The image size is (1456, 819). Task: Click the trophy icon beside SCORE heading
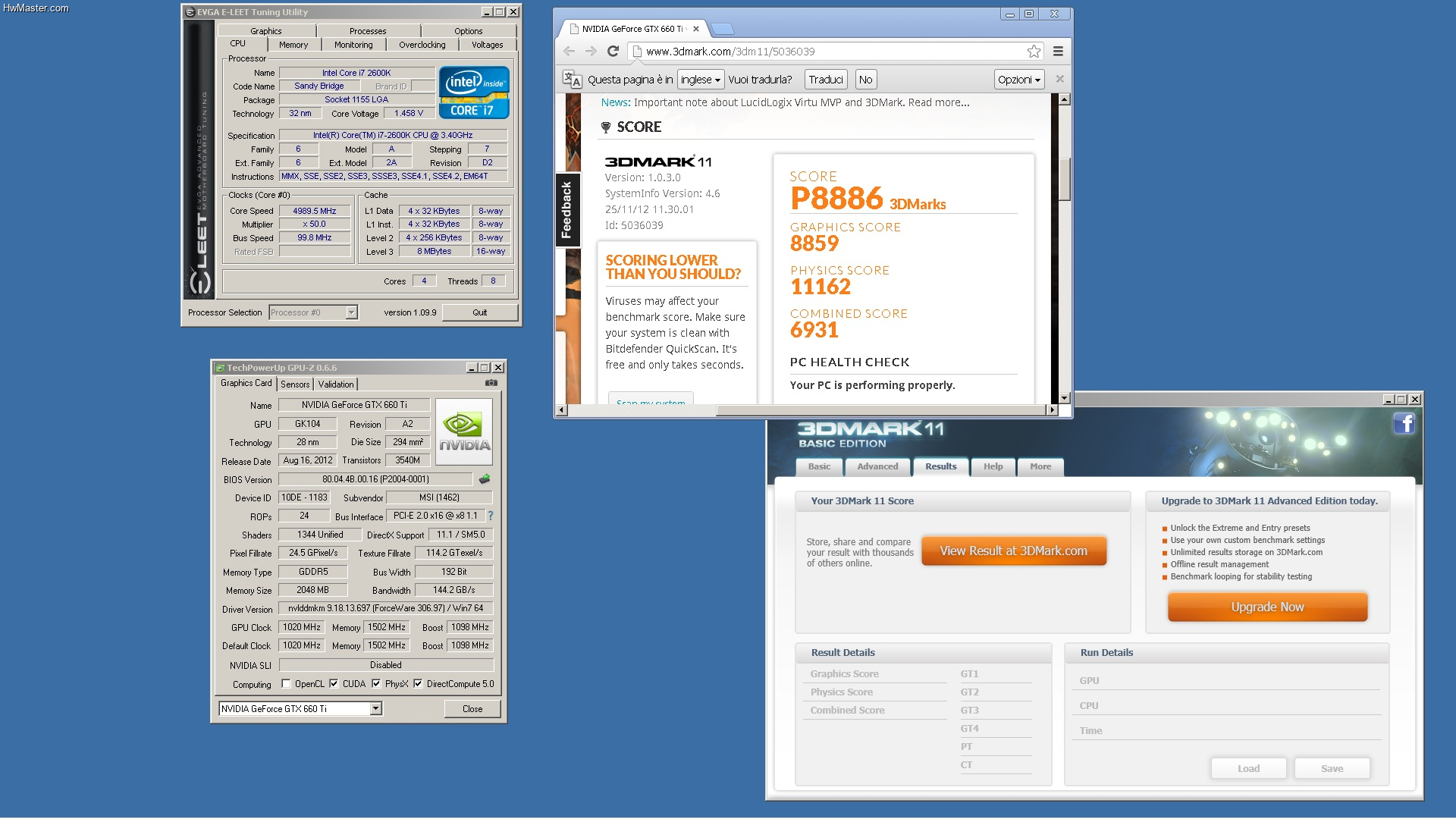point(606,127)
